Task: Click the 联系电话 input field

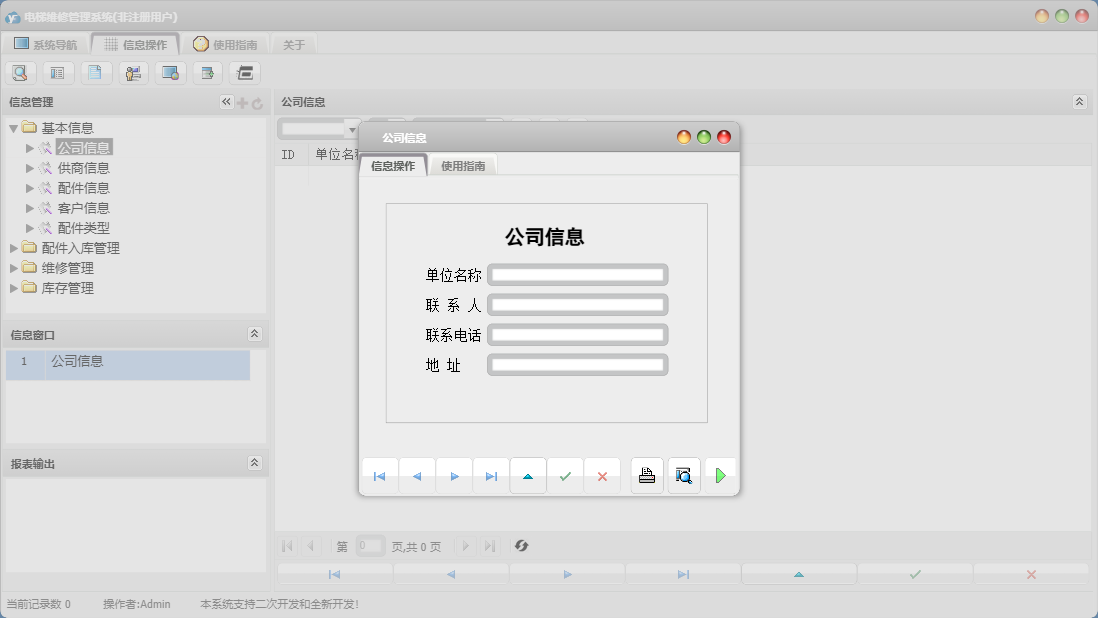Action: [x=577, y=334]
